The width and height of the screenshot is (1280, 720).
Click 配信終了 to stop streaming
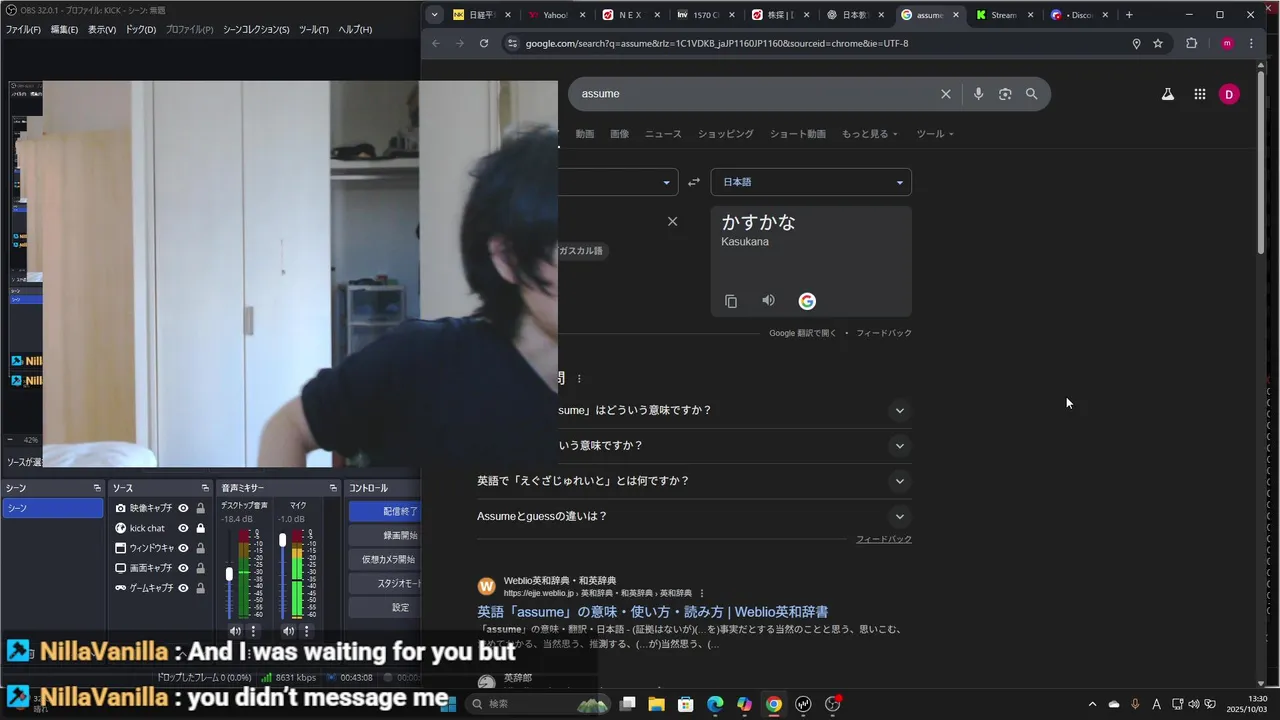(384, 511)
